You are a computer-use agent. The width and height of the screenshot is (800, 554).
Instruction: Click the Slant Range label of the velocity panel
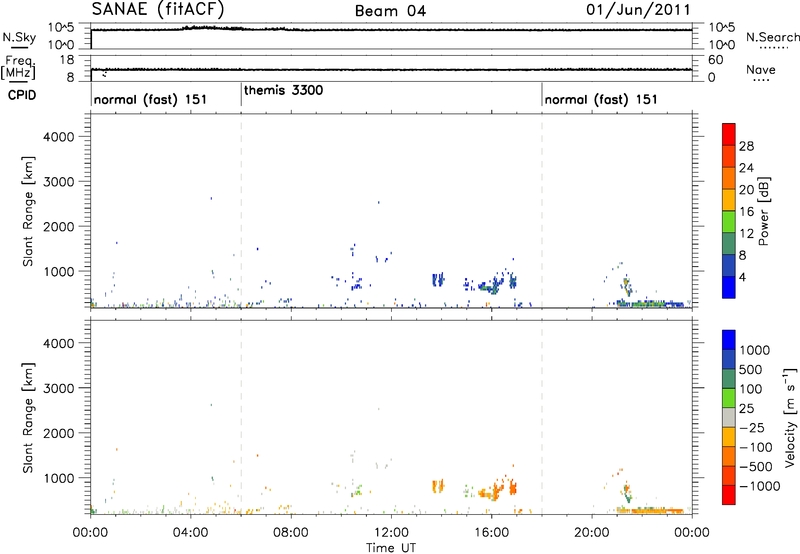pyautogui.click(x=28, y=418)
